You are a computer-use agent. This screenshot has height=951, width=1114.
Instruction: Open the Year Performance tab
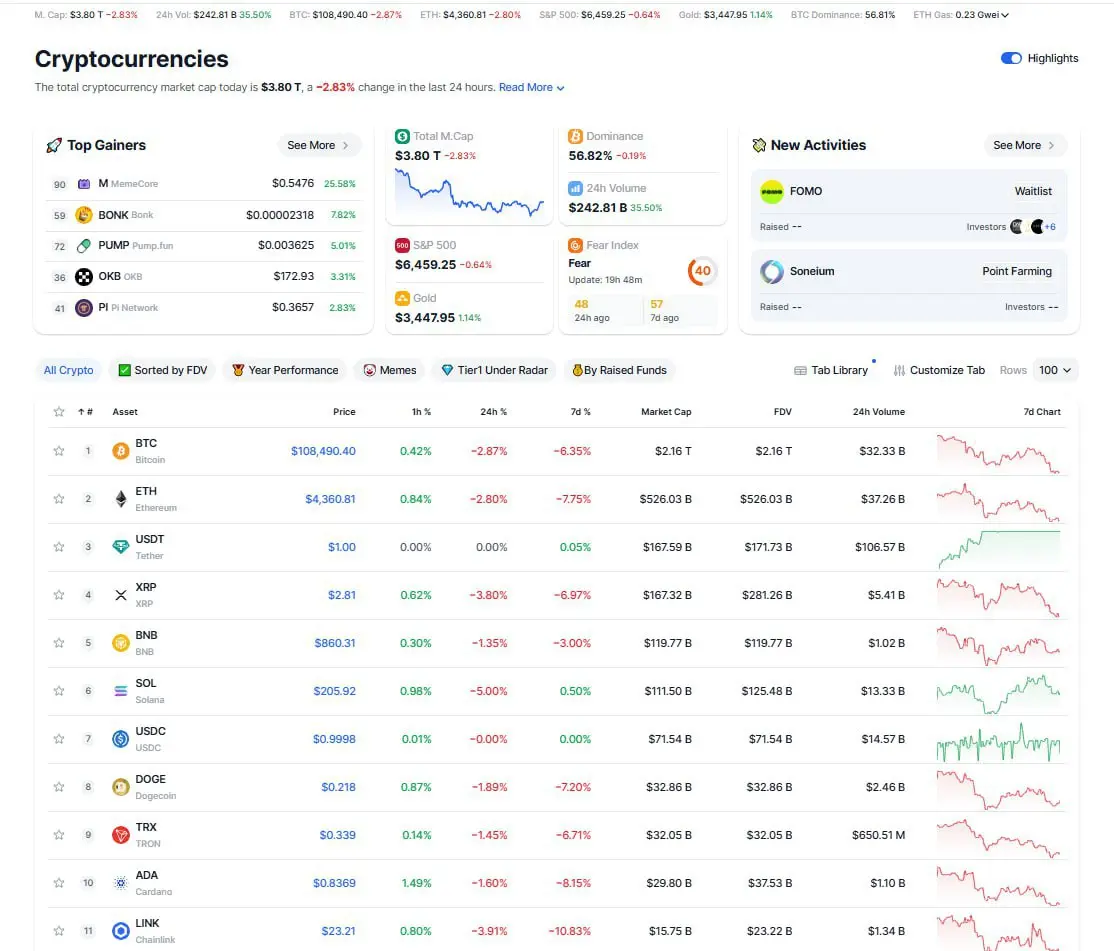[285, 370]
